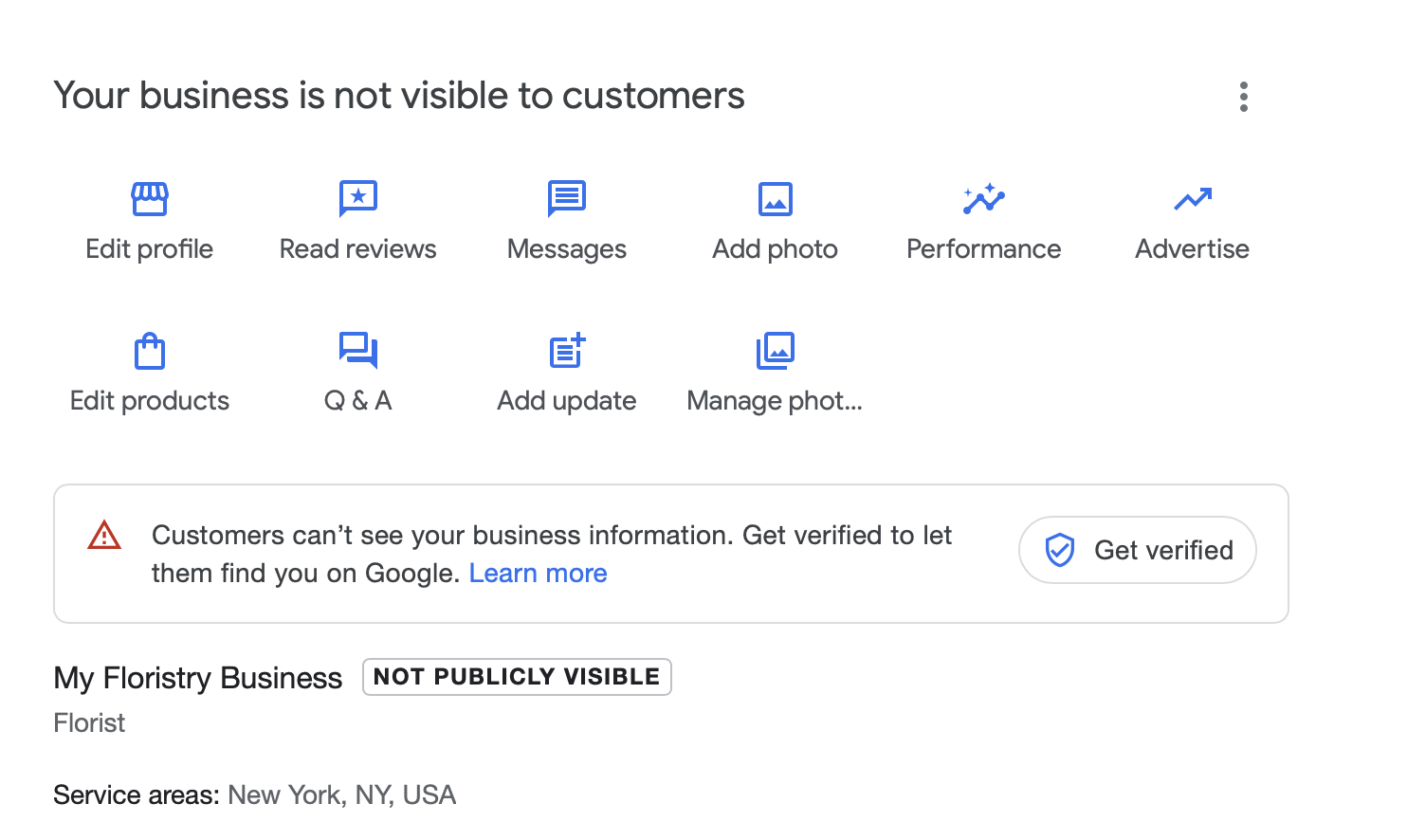Open Manage photos icon
This screenshot has width=1407, height=840.
click(x=775, y=351)
